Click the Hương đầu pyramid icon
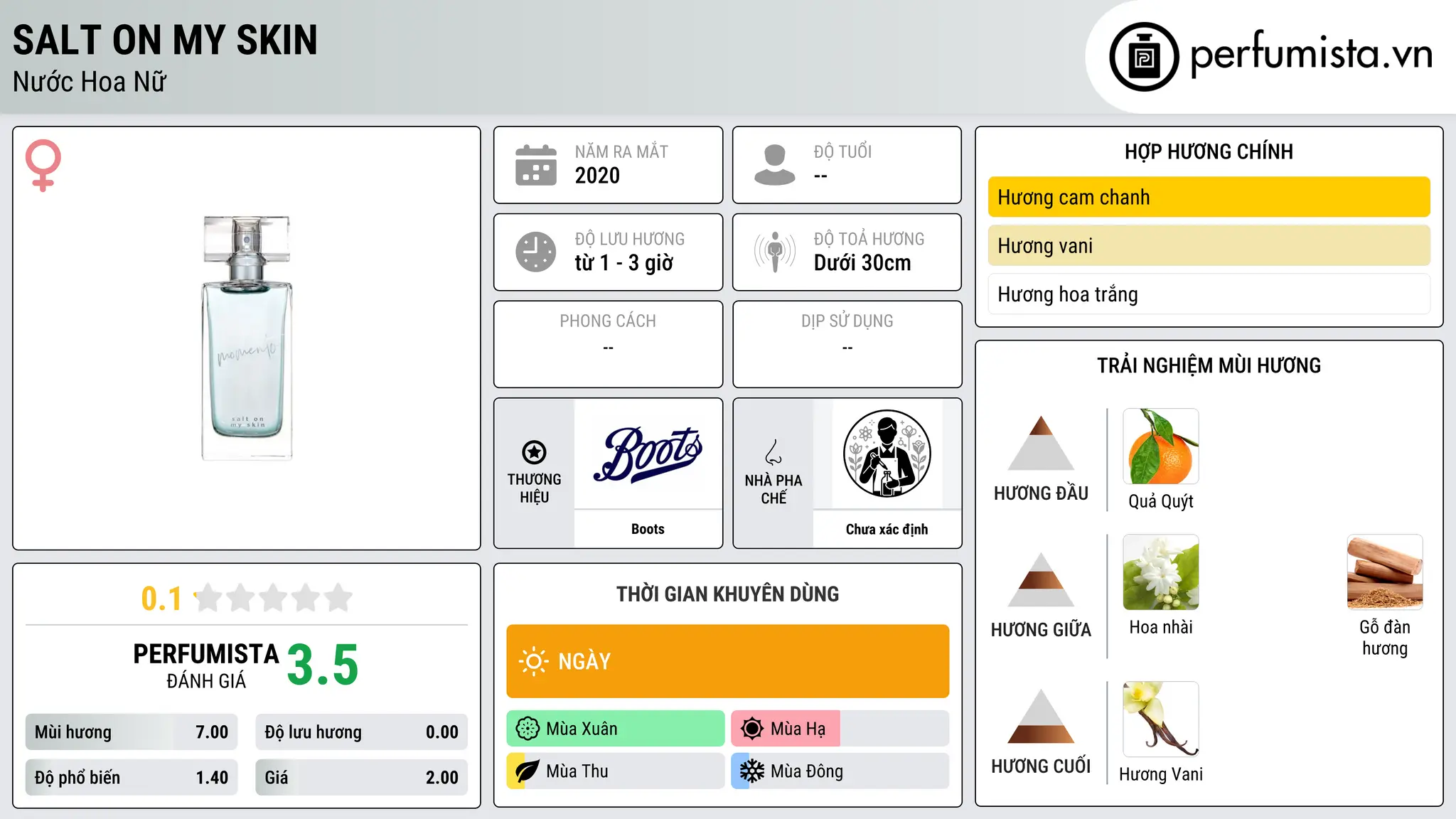This screenshot has height=819, width=1456. coord(1041,443)
